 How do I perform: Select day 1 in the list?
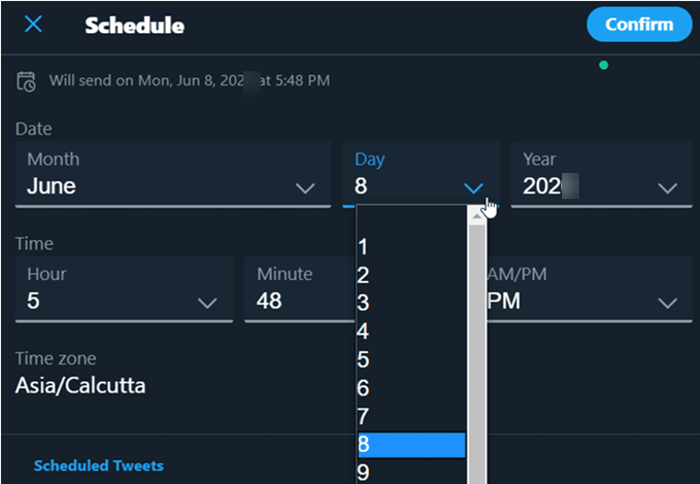(411, 247)
